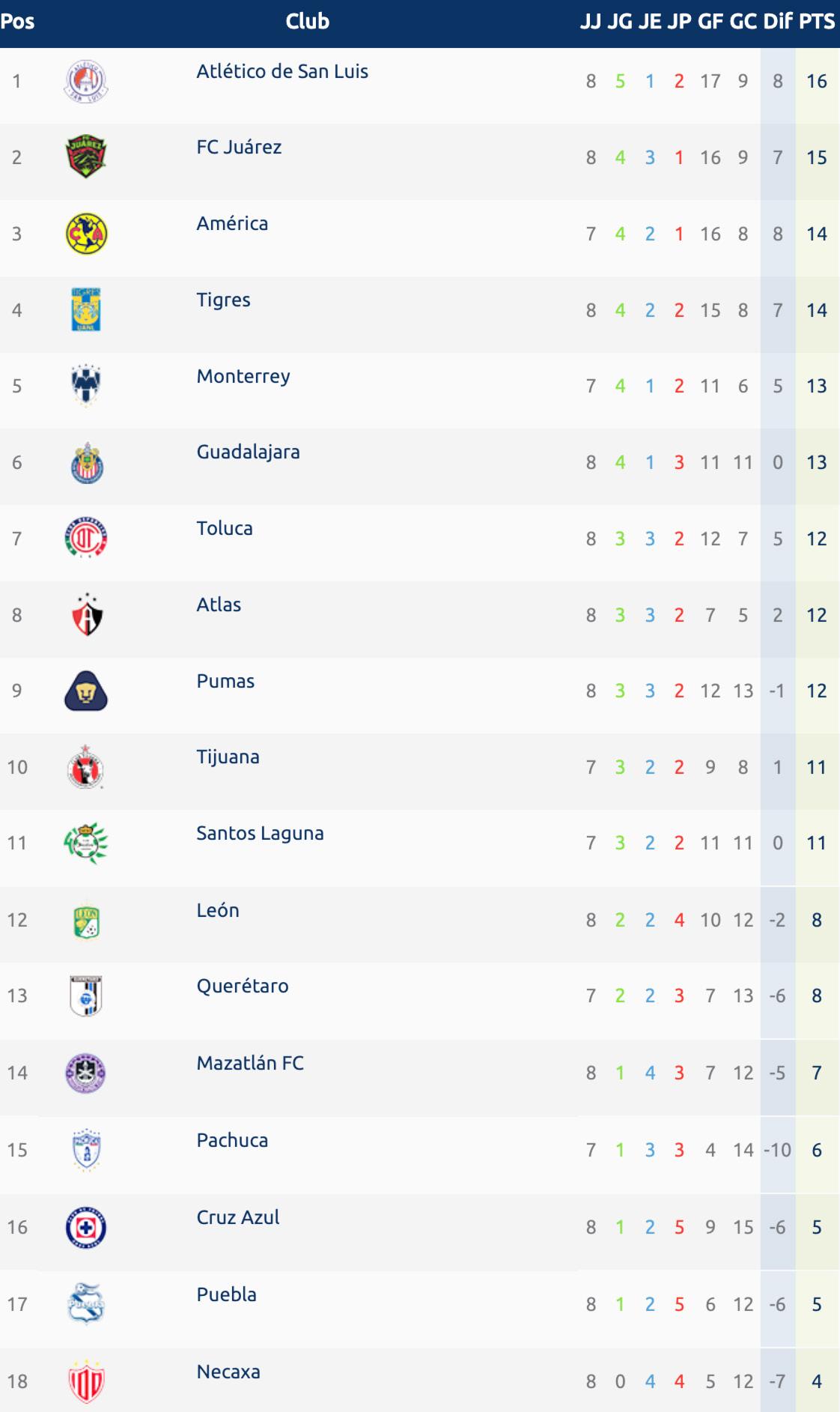This screenshot has width=840, height=1412.
Task: Click the Necaxa team badge
Action: [86, 1381]
